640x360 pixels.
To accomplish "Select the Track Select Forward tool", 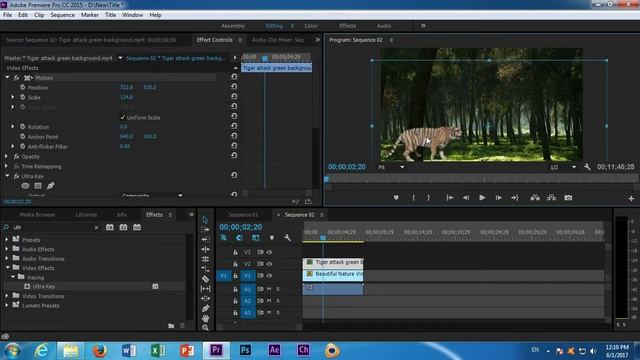I will click(x=205, y=229).
